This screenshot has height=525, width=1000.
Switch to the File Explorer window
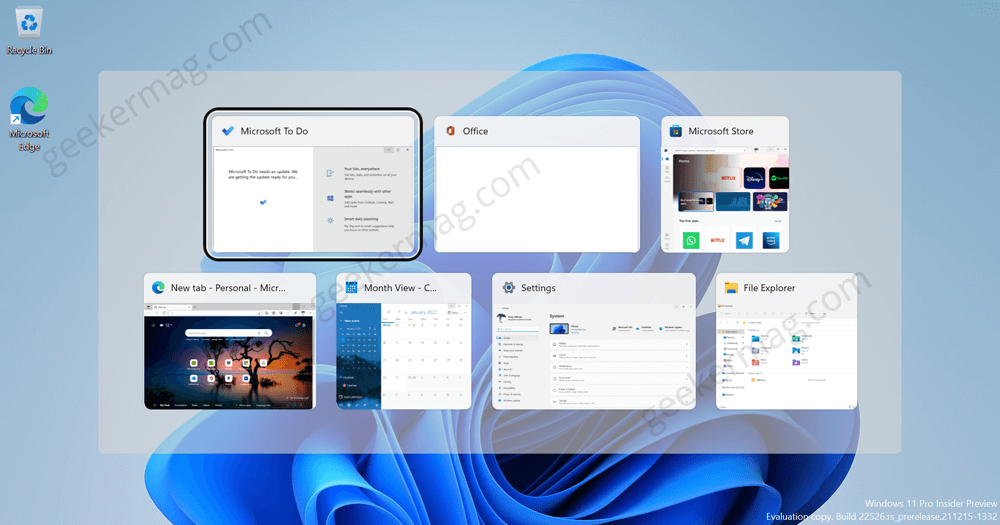click(x=786, y=341)
